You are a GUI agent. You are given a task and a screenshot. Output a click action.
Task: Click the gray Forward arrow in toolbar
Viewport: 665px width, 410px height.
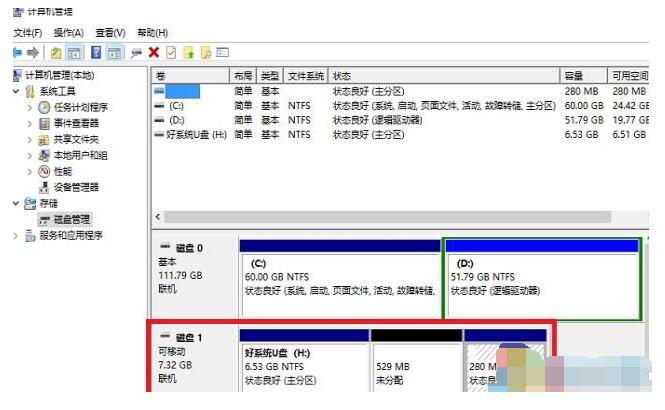(x=33, y=53)
